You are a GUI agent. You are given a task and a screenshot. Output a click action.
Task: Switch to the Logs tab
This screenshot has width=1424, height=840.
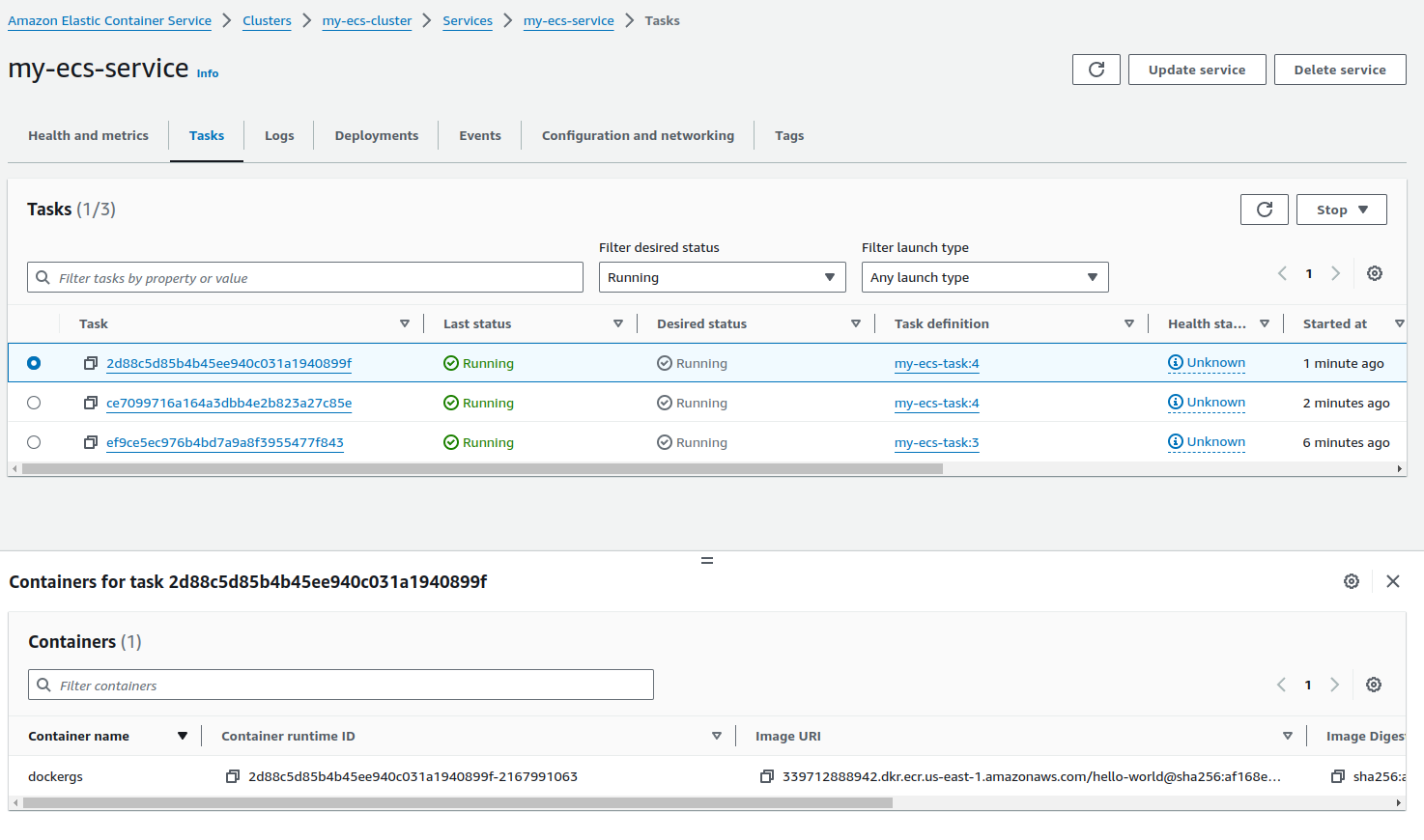[279, 135]
